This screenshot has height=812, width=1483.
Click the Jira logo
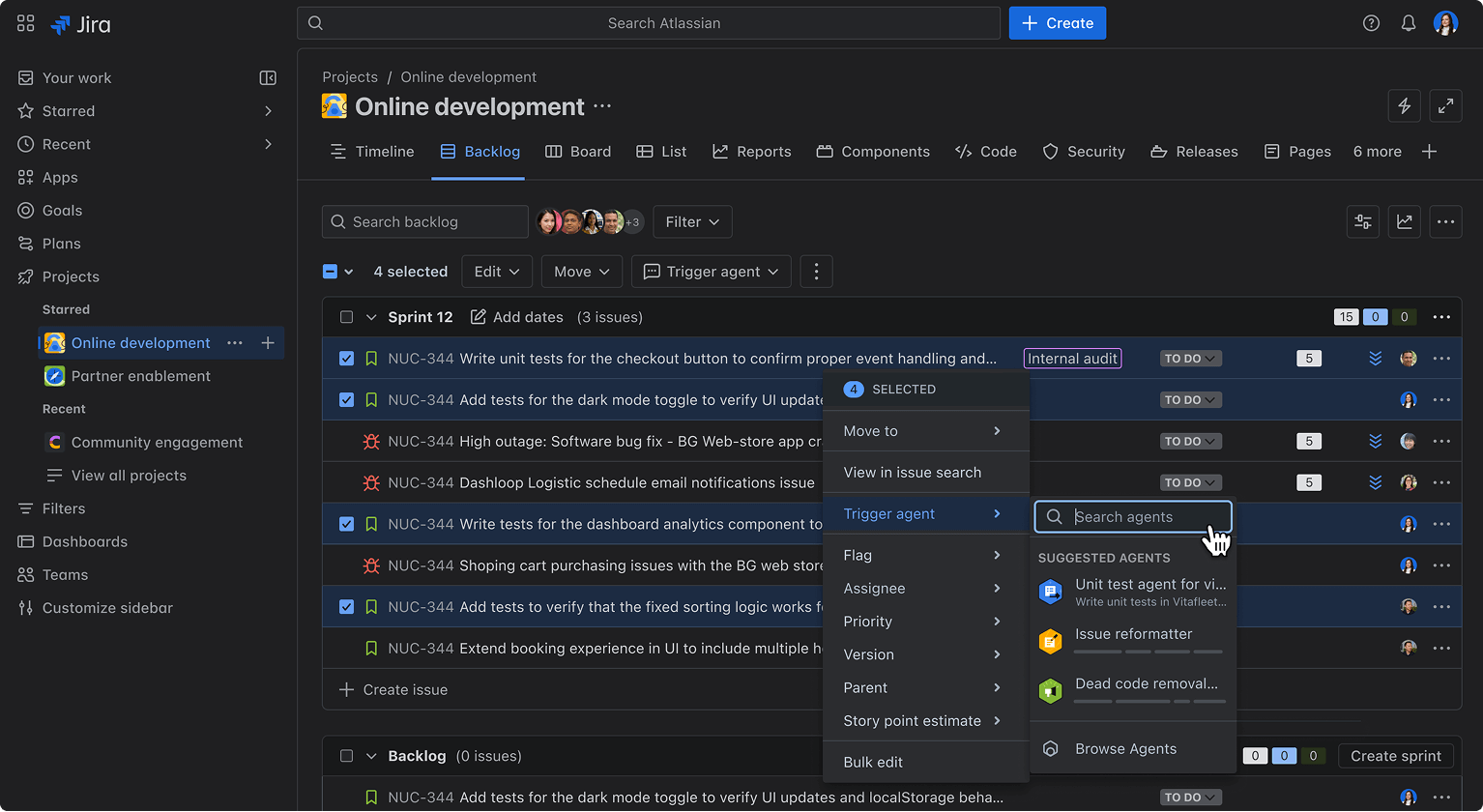coord(81,24)
